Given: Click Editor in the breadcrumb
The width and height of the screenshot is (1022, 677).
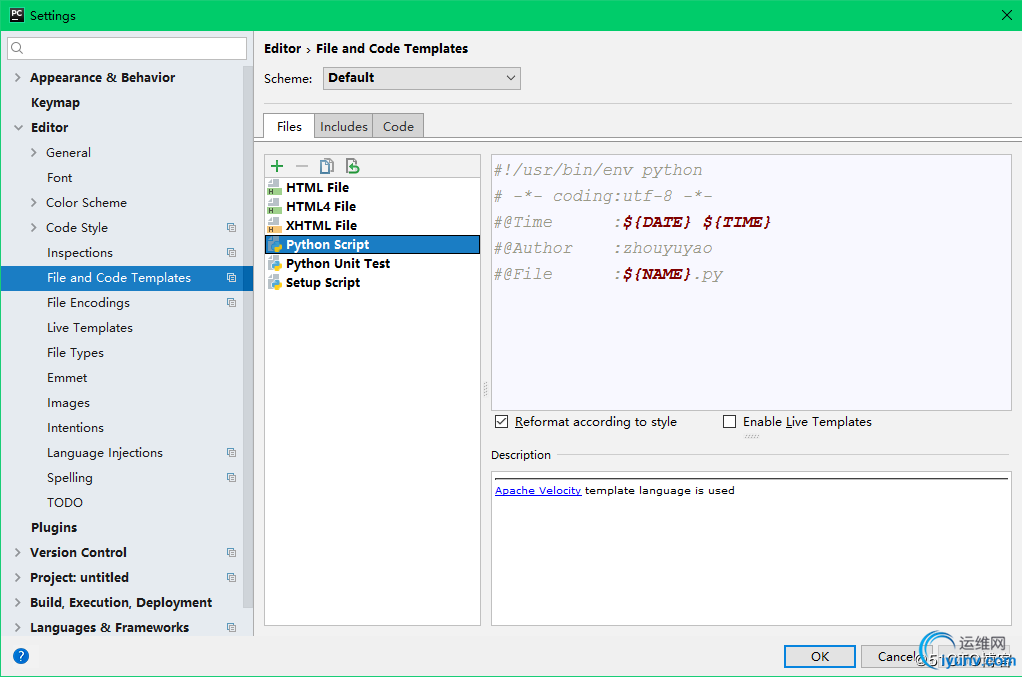Looking at the screenshot, I should (x=282, y=49).
